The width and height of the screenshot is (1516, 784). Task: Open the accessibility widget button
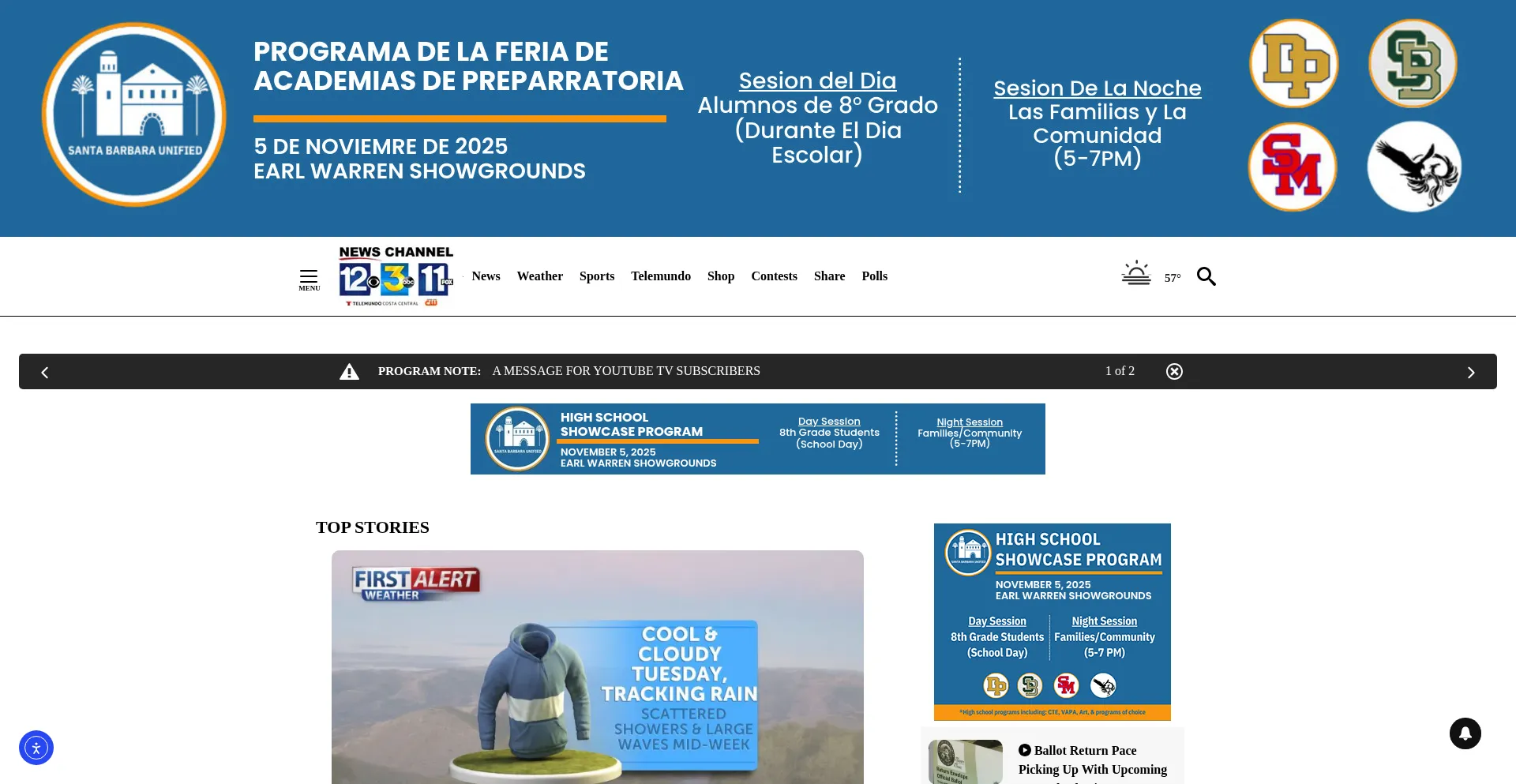(x=36, y=748)
